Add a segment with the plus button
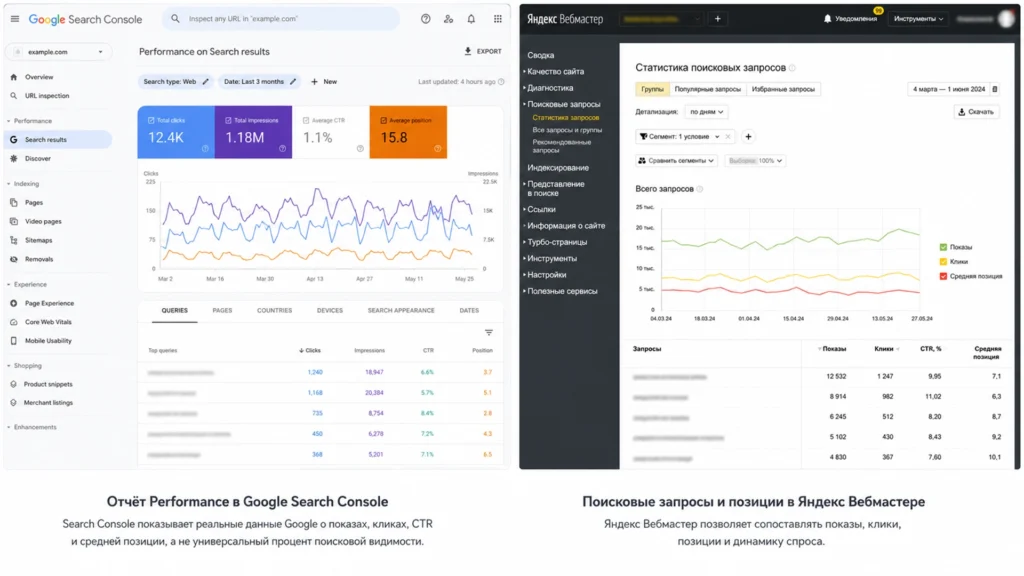The image size is (1024, 576). [x=748, y=136]
